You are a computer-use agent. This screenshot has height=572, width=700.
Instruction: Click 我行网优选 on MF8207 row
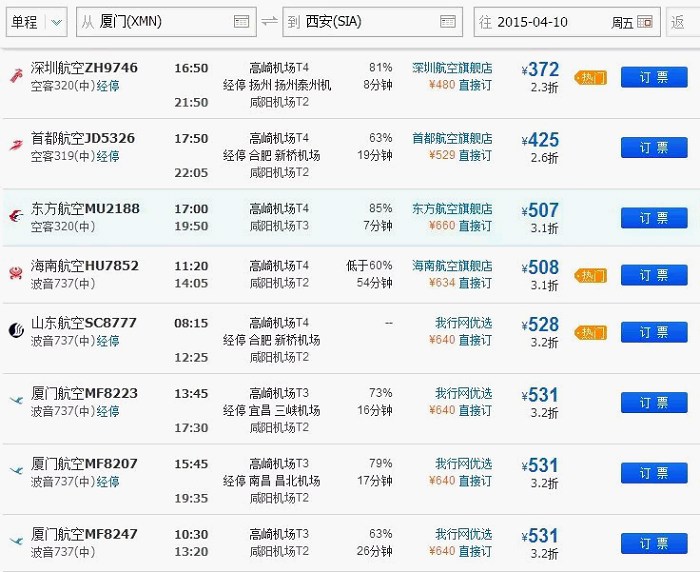pyautogui.click(x=464, y=463)
